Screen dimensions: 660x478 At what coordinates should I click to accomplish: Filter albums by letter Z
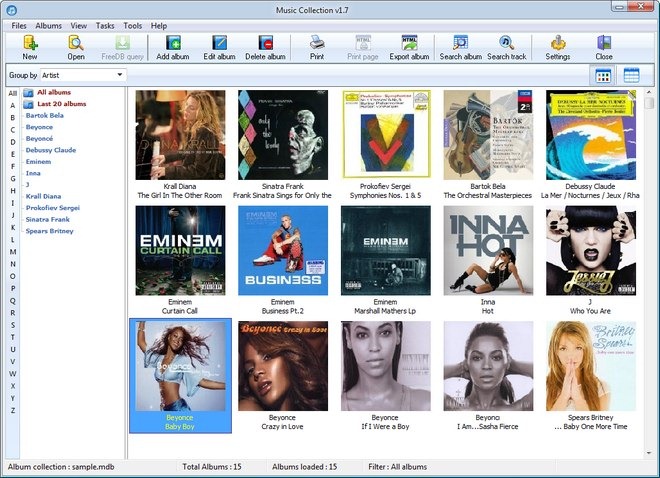click(x=13, y=410)
